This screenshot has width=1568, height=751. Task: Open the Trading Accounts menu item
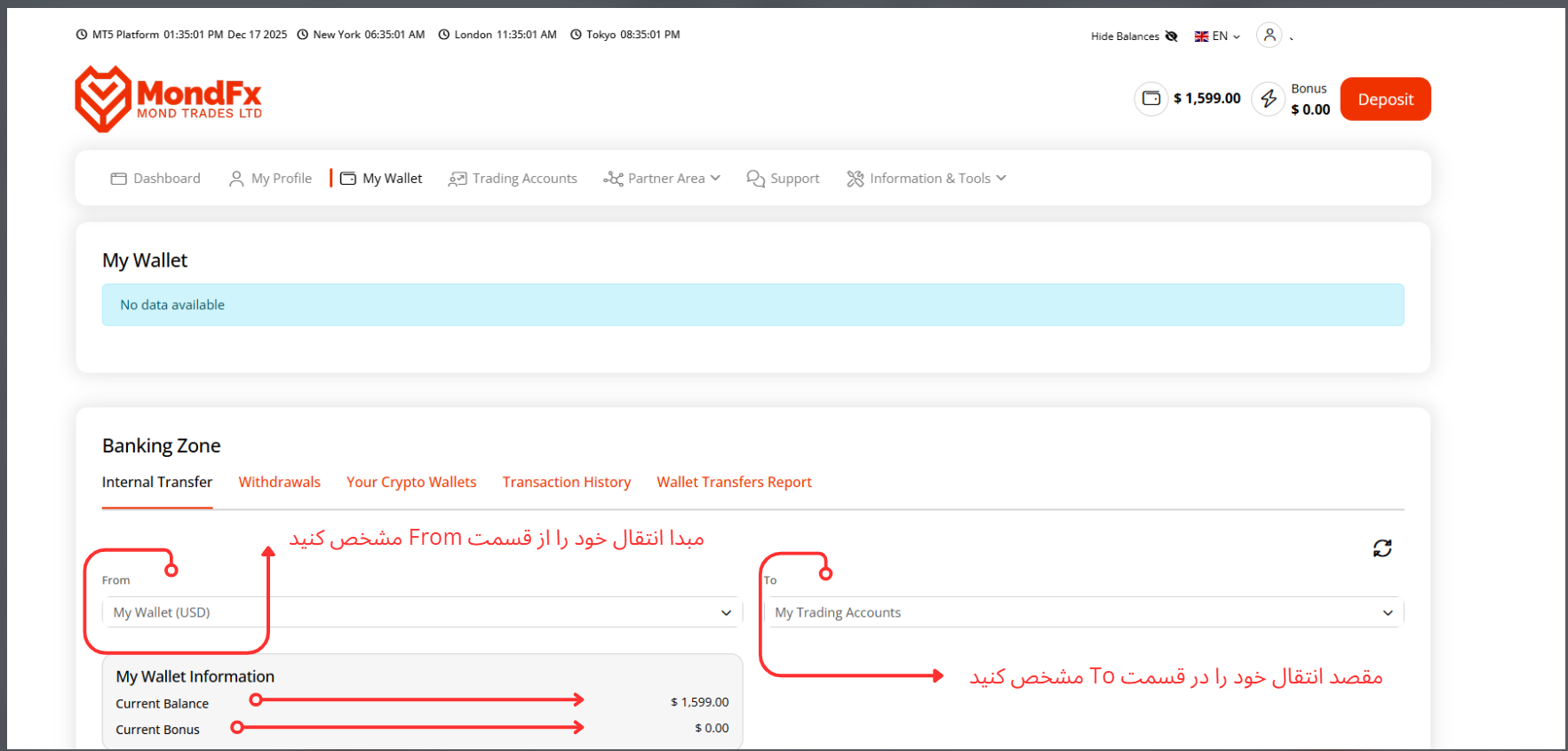click(513, 179)
